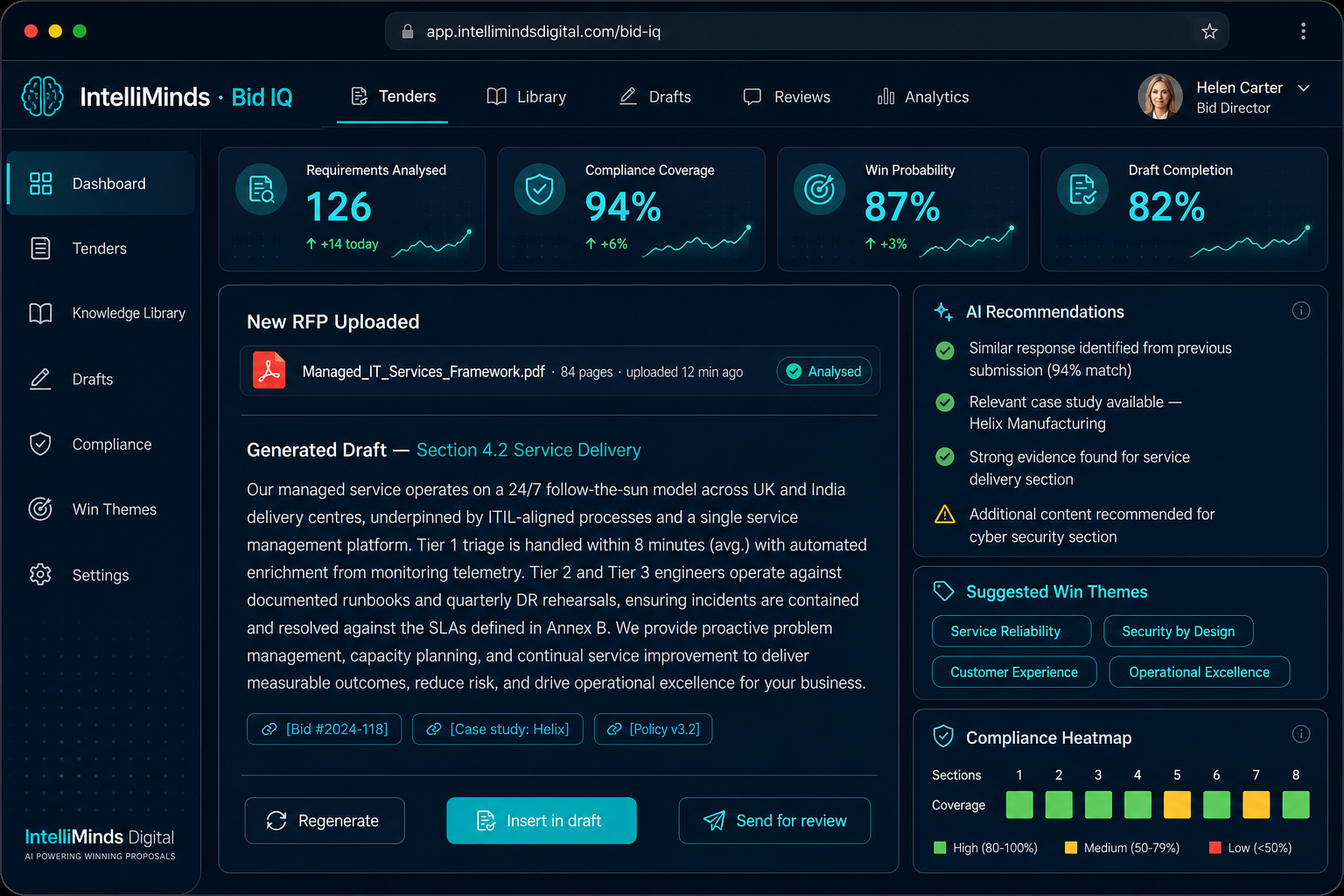The height and width of the screenshot is (896, 1344).
Task: Click the Compliance Heatmap shield icon
Action: [x=943, y=737]
